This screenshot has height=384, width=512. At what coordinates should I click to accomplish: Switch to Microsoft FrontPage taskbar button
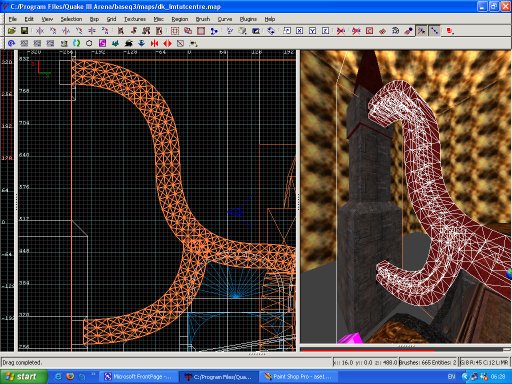pyautogui.click(x=138, y=377)
